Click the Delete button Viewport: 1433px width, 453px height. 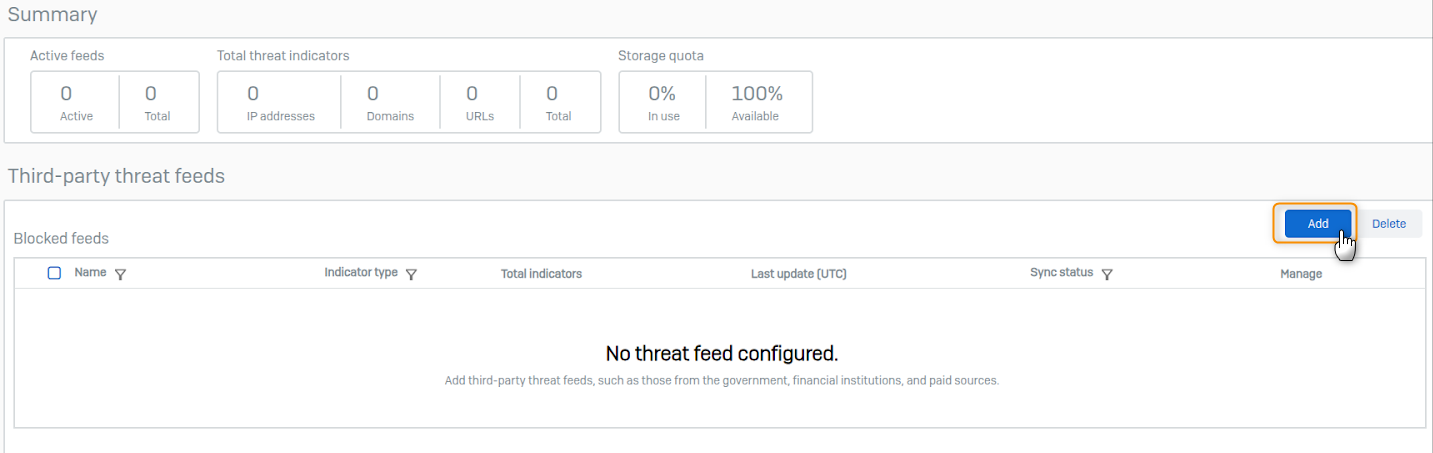point(1388,224)
